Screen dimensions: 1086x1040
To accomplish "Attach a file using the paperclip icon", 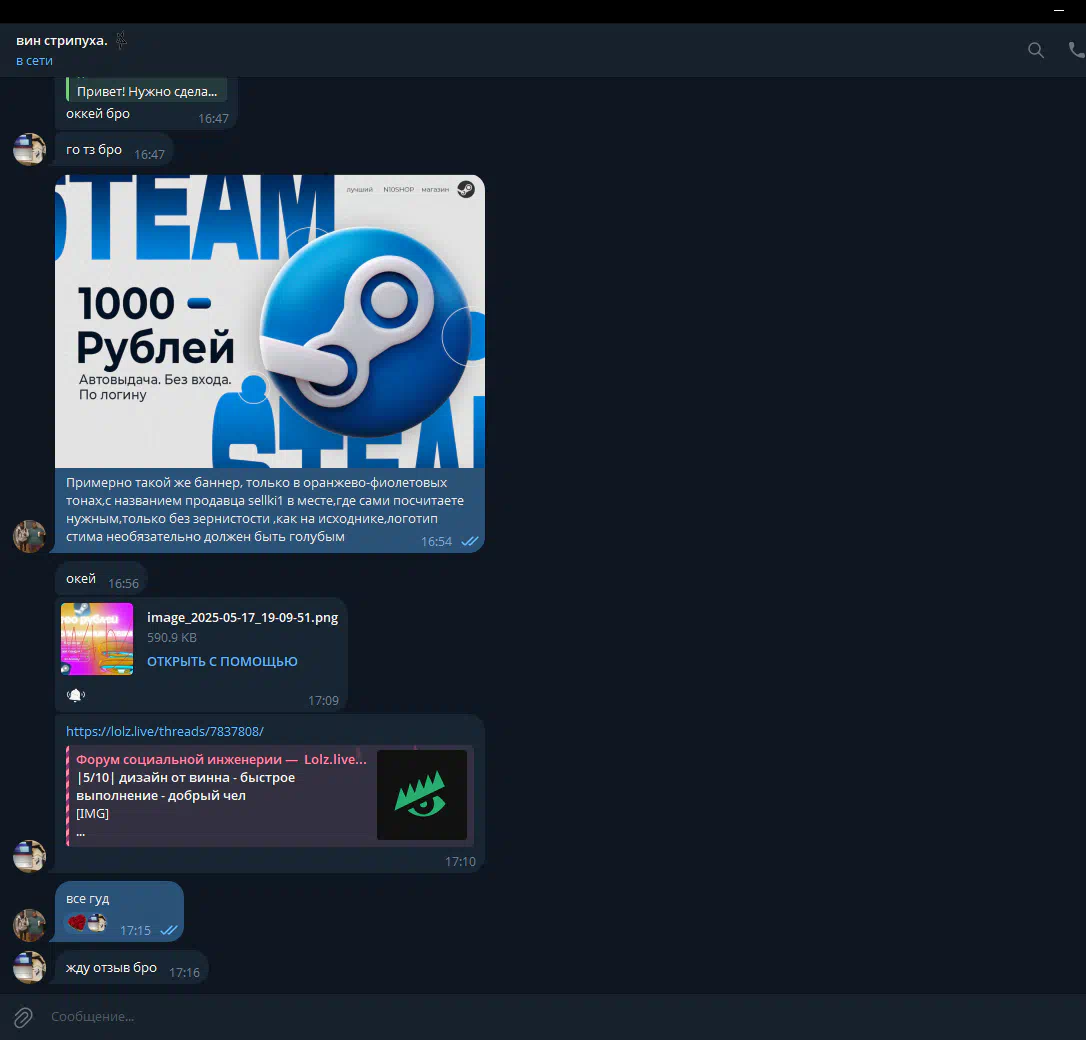I will [x=23, y=1016].
